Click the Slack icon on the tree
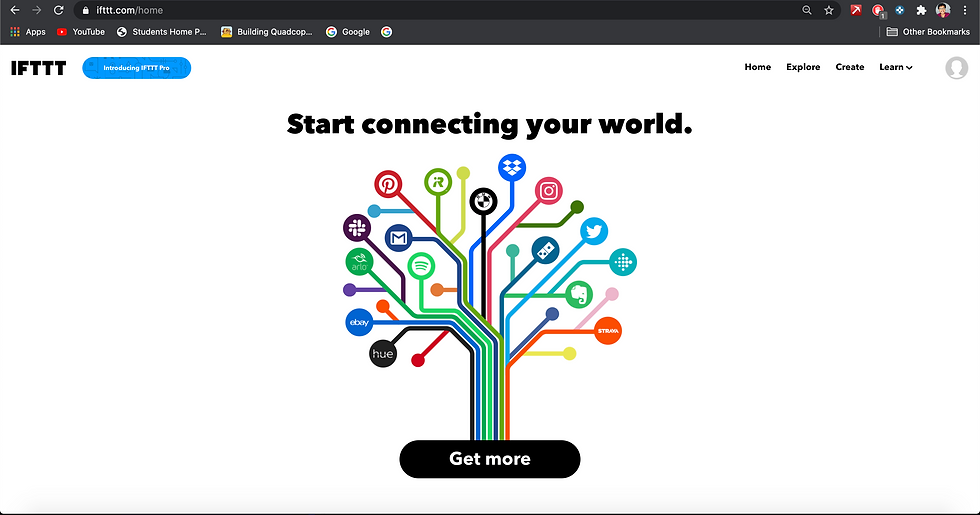Image resolution: width=980 pixels, height=515 pixels. 357,228
